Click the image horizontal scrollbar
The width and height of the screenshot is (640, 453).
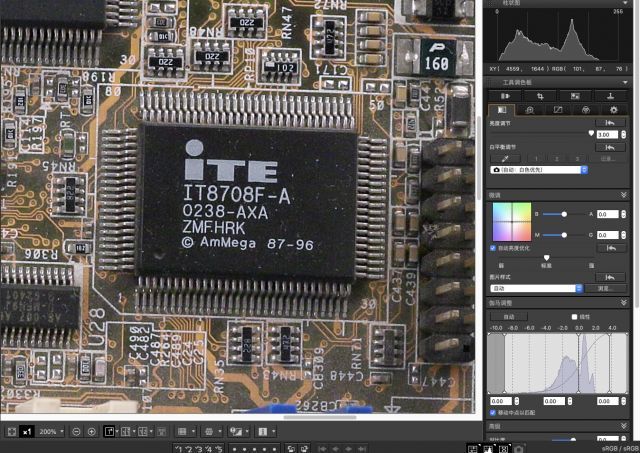320,417
